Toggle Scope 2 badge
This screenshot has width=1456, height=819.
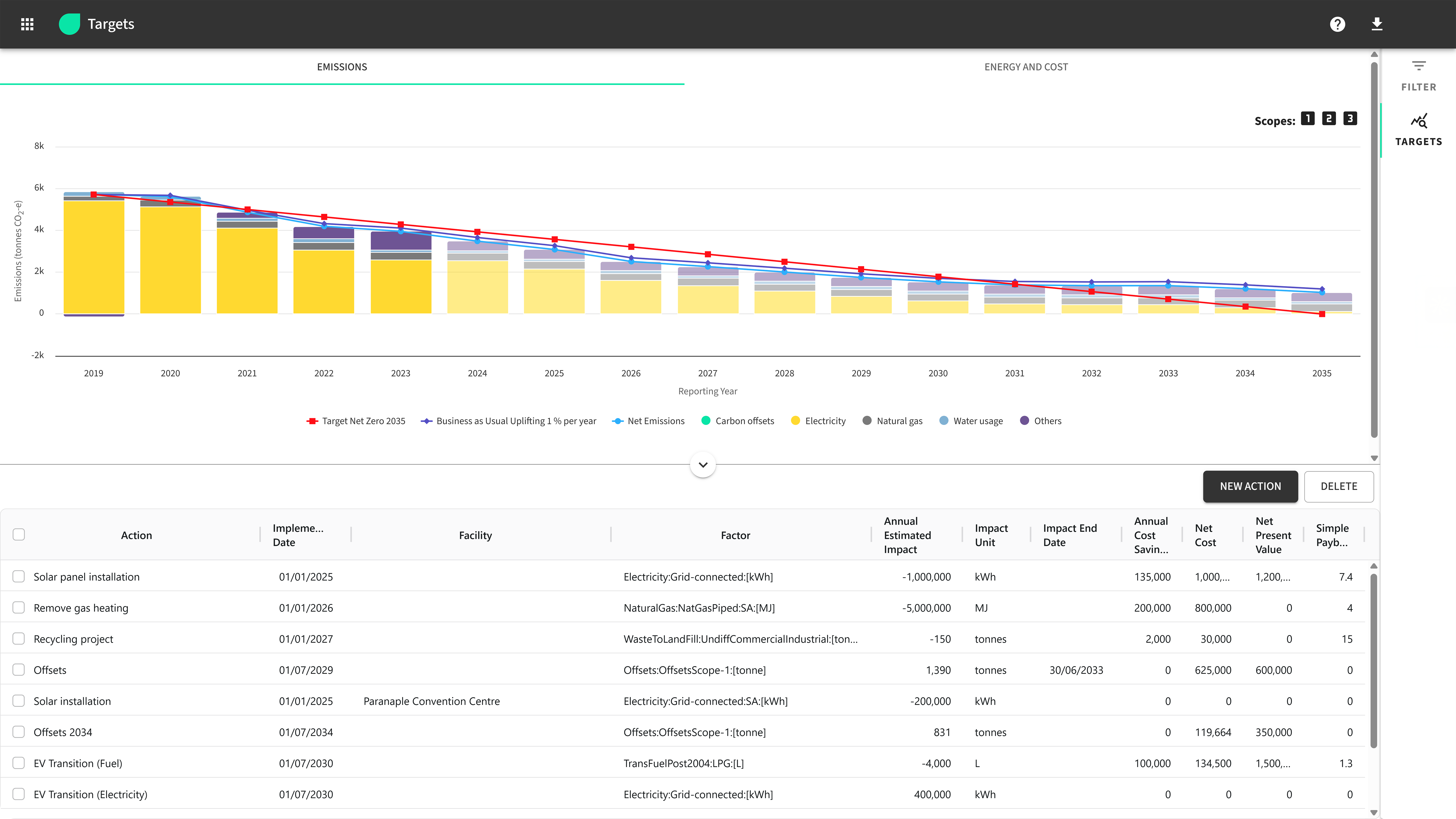tap(1329, 118)
